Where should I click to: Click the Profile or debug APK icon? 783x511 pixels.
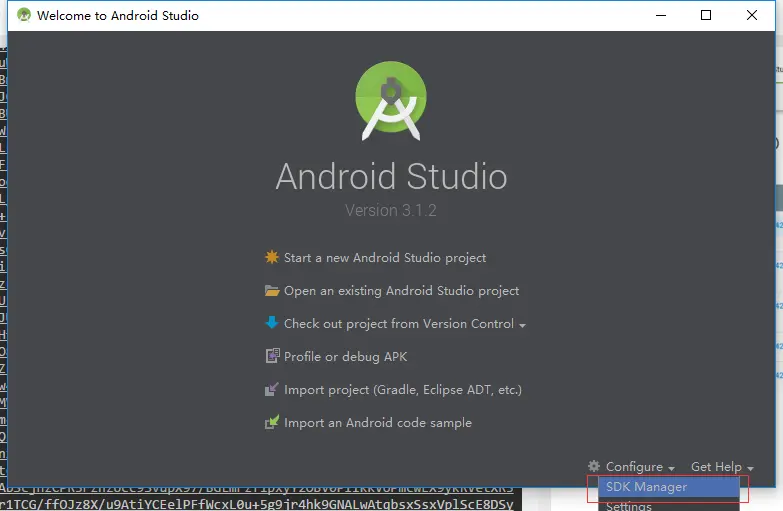tap(272, 356)
